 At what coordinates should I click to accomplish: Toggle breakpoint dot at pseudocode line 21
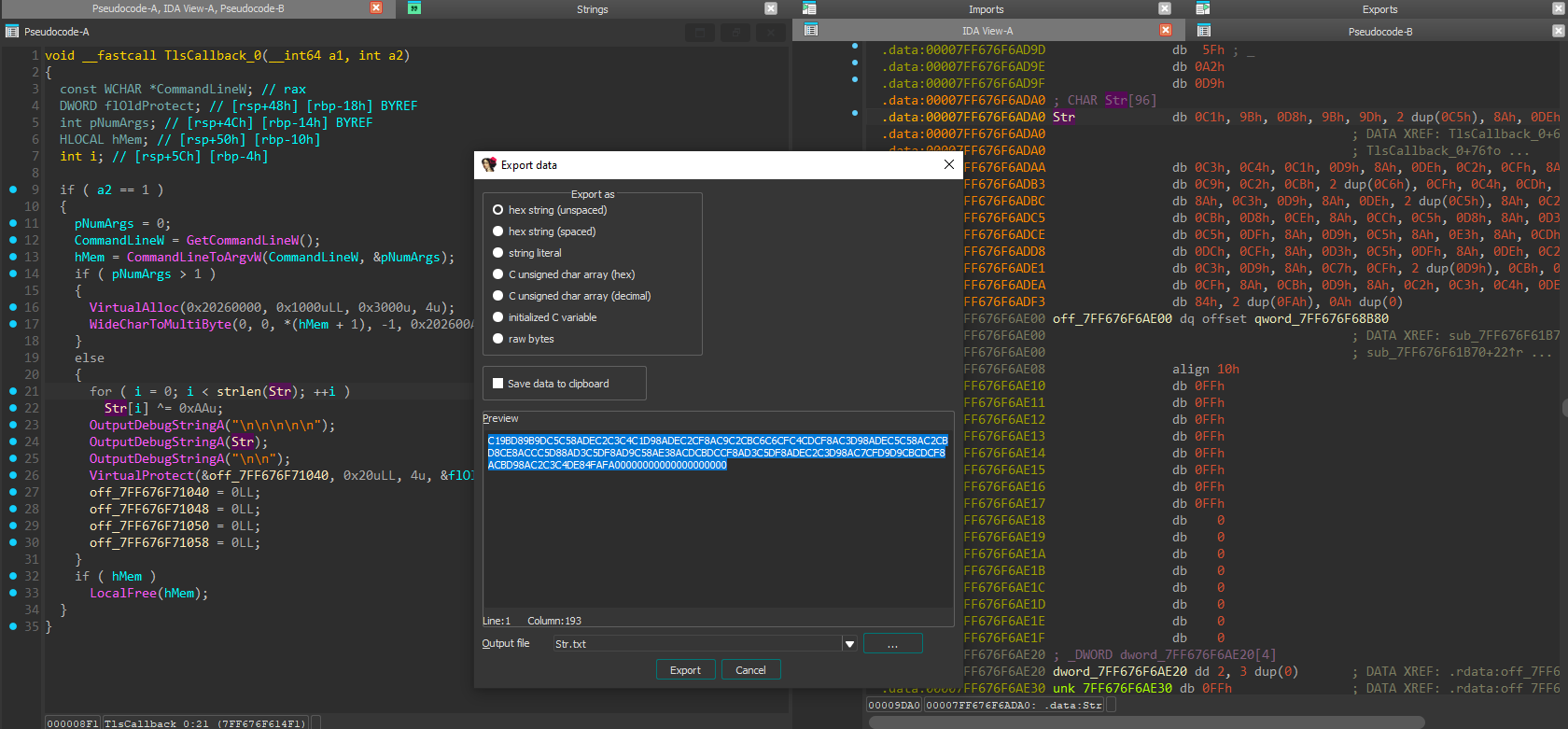pos(13,391)
